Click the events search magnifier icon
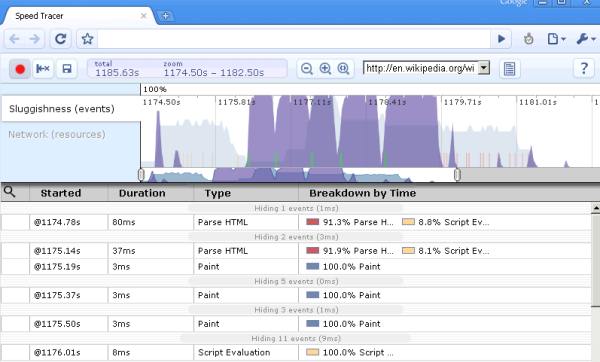This screenshot has width=600, height=362. (10, 192)
